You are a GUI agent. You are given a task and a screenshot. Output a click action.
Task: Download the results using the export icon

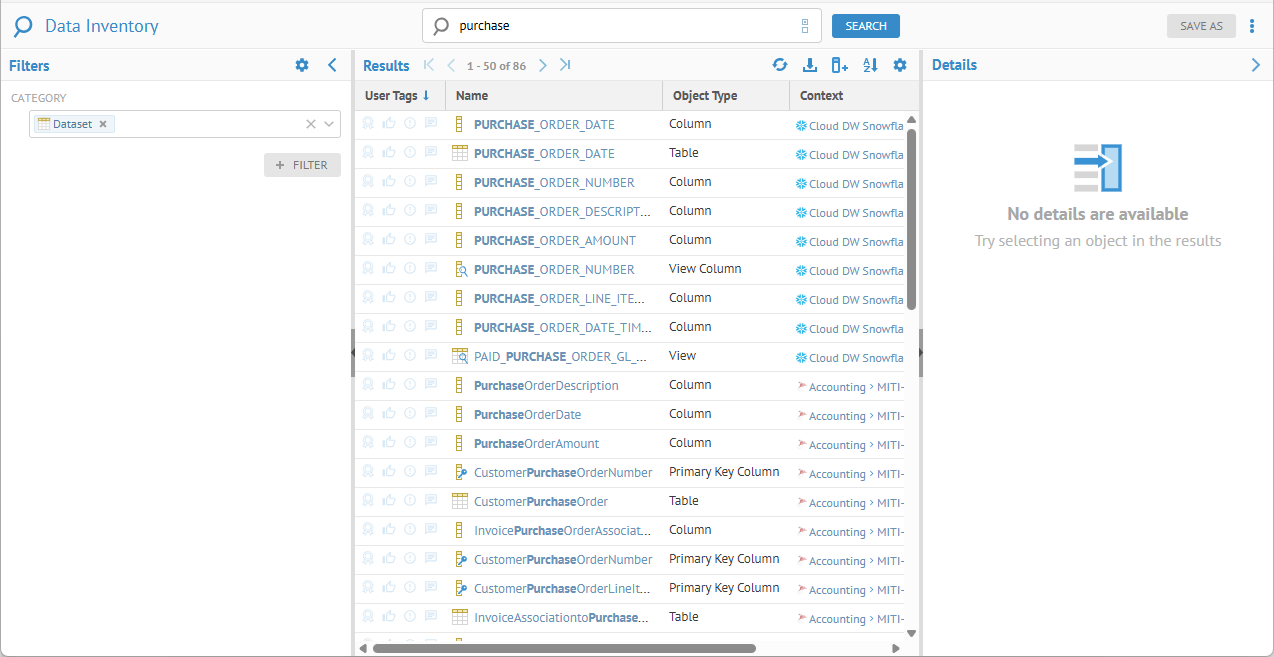click(810, 65)
